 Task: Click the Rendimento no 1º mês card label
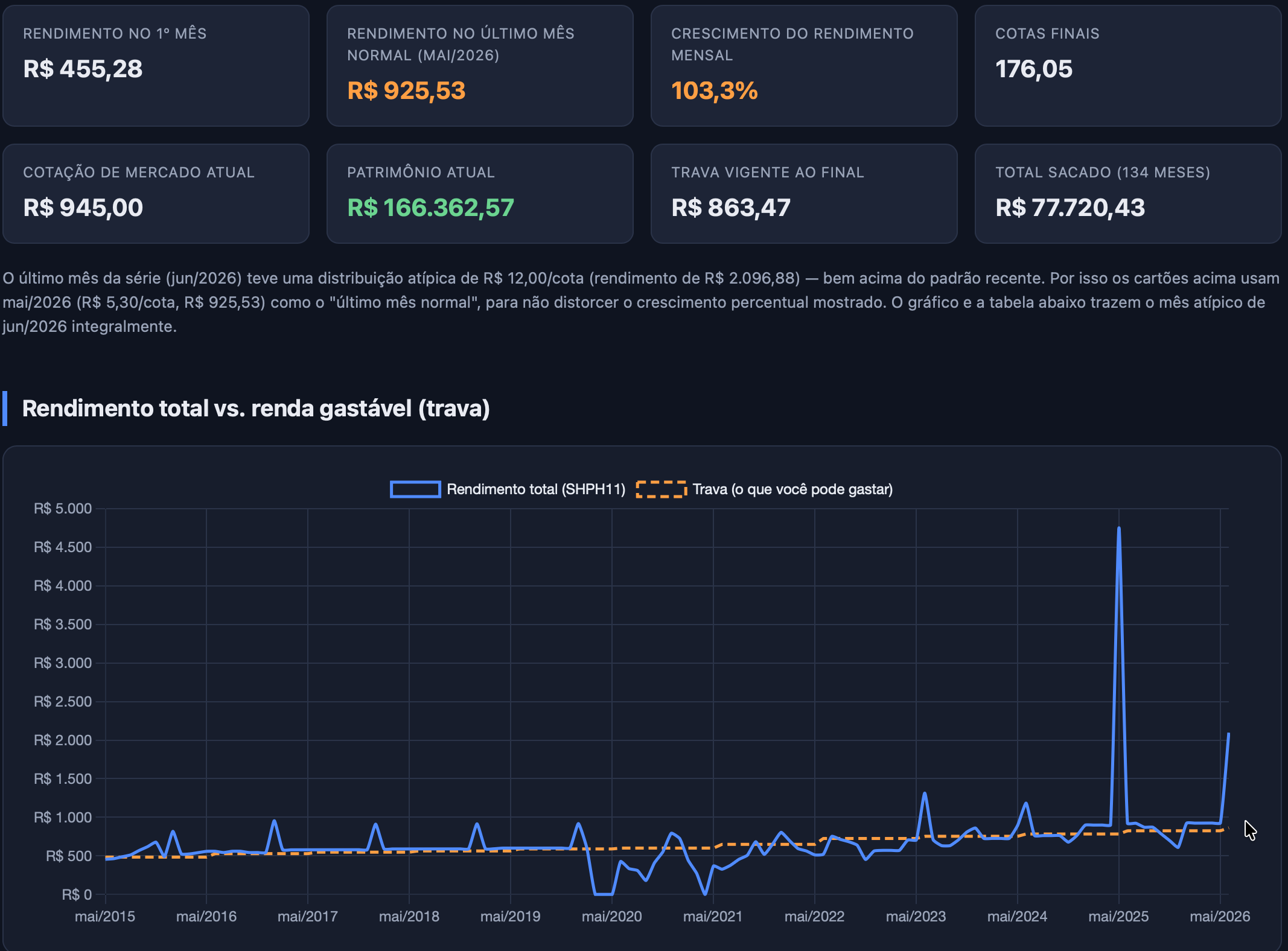coord(115,34)
